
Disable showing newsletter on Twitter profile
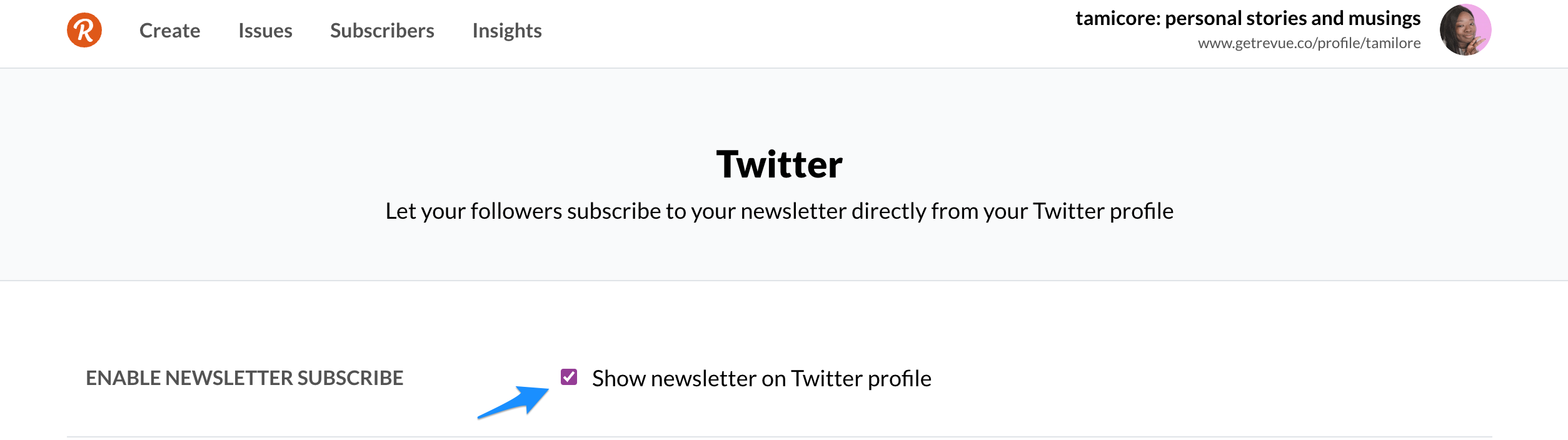point(570,377)
